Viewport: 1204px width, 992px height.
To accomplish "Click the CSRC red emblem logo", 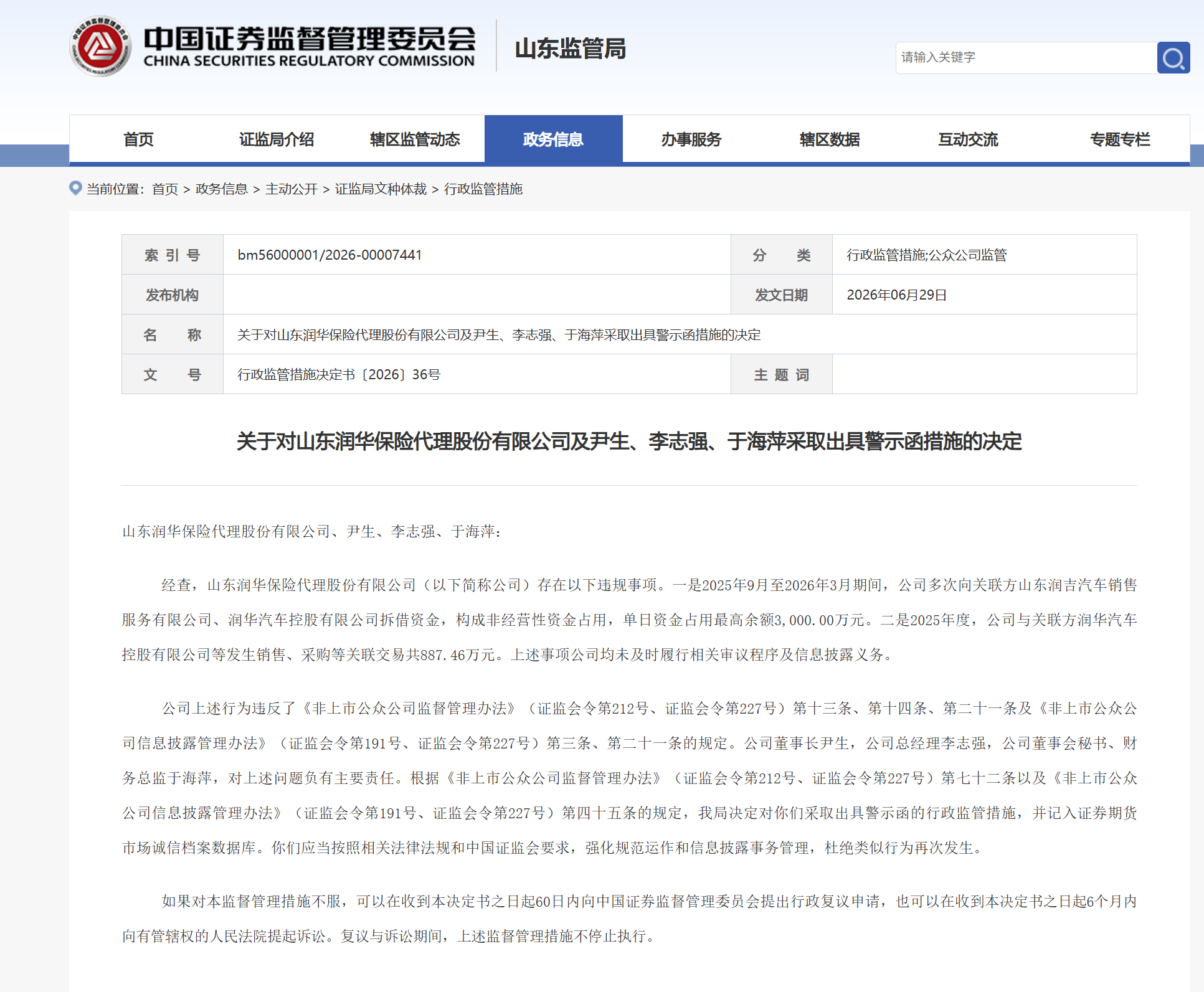I will coord(100,47).
